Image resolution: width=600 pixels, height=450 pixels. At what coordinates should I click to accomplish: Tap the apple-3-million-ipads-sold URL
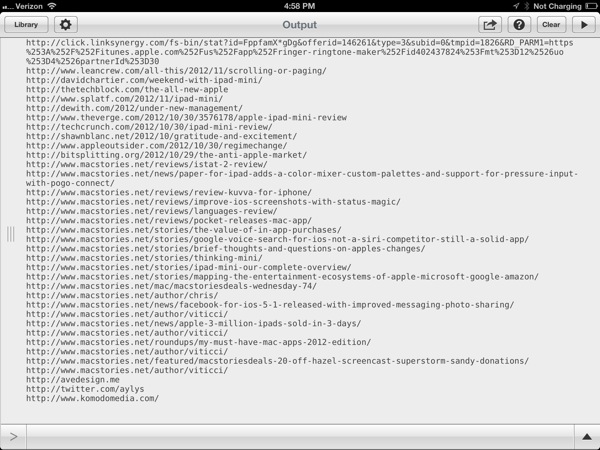194,324
